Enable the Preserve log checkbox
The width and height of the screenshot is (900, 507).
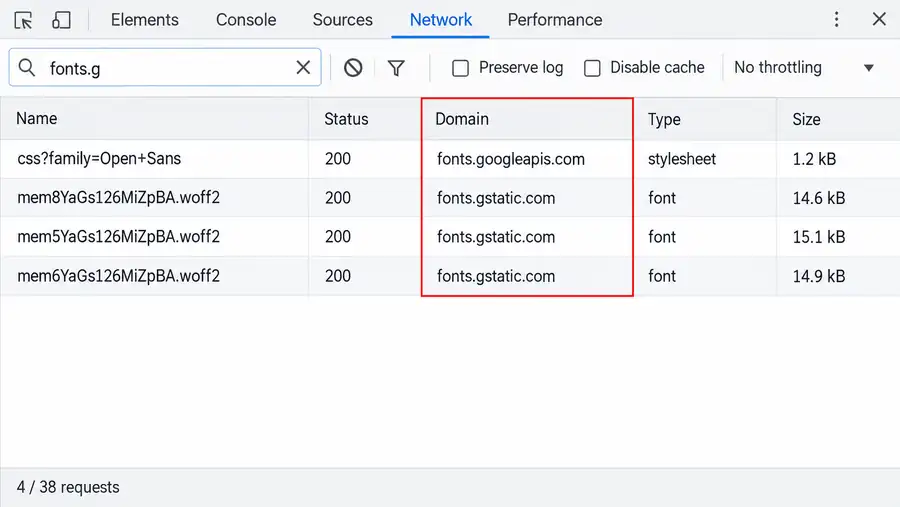pyautogui.click(x=460, y=68)
